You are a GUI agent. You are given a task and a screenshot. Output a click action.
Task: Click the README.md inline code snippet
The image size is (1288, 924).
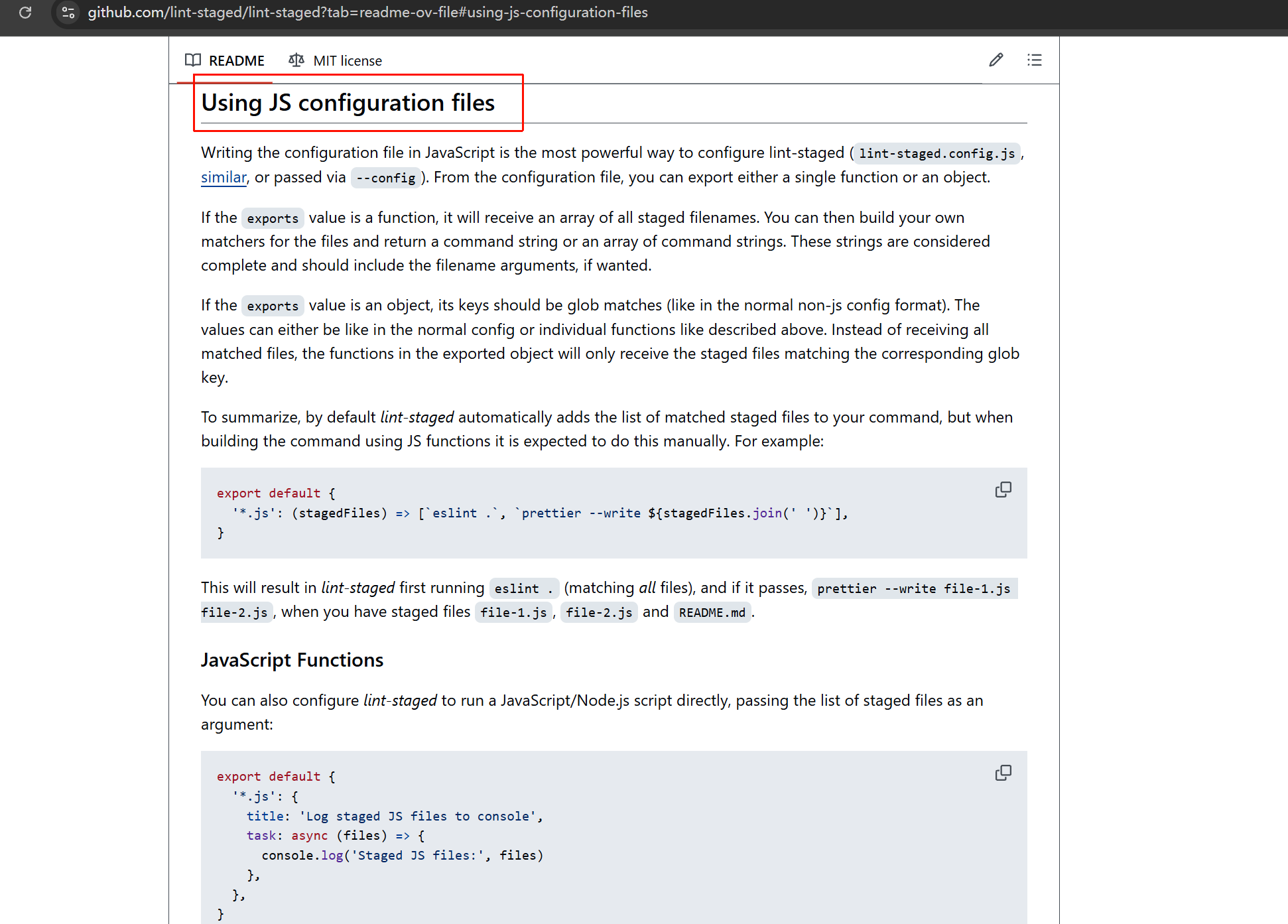tap(712, 612)
